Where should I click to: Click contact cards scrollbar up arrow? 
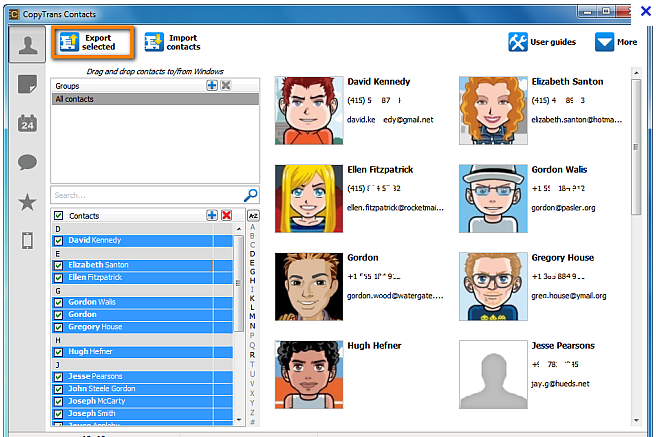point(636,73)
